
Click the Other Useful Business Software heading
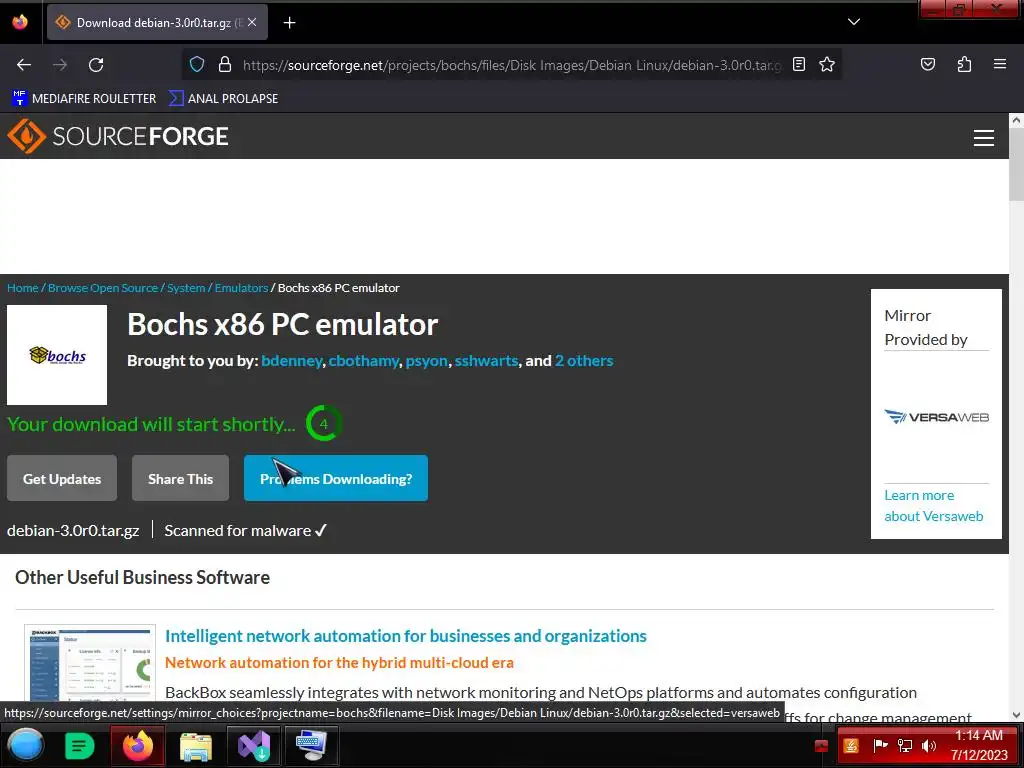(142, 578)
